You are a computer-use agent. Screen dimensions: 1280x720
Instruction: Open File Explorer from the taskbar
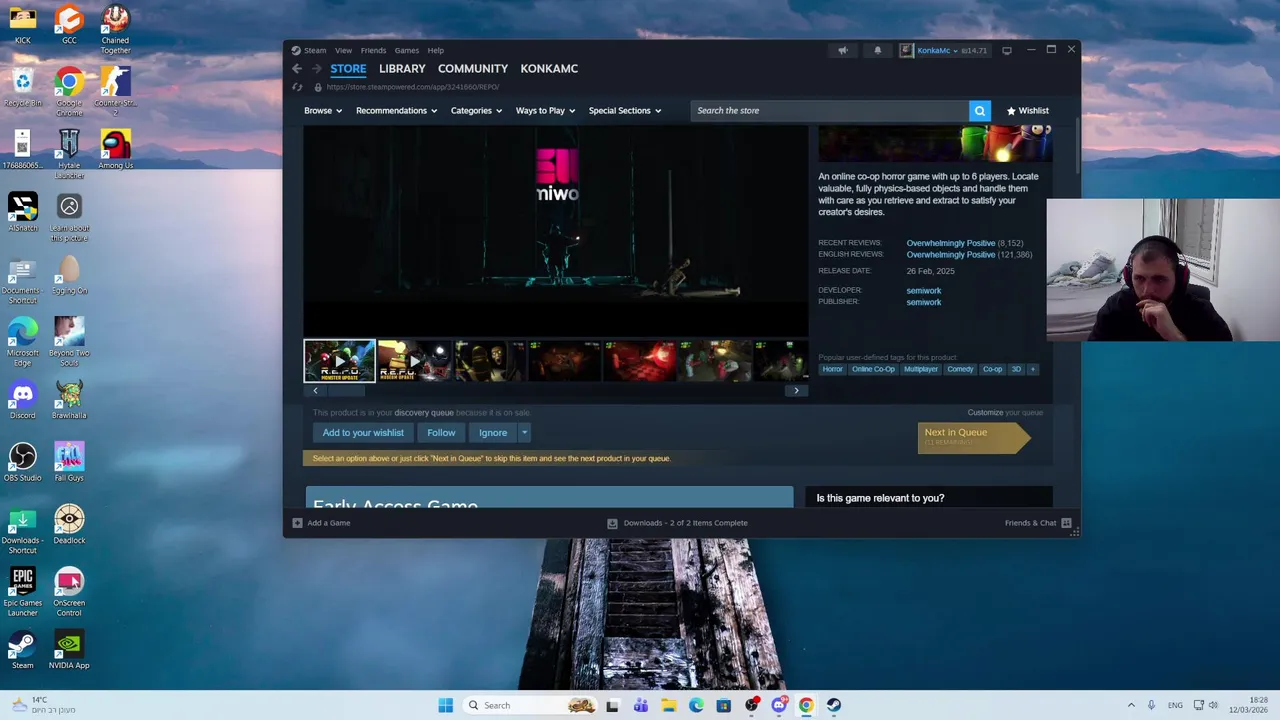pos(668,705)
